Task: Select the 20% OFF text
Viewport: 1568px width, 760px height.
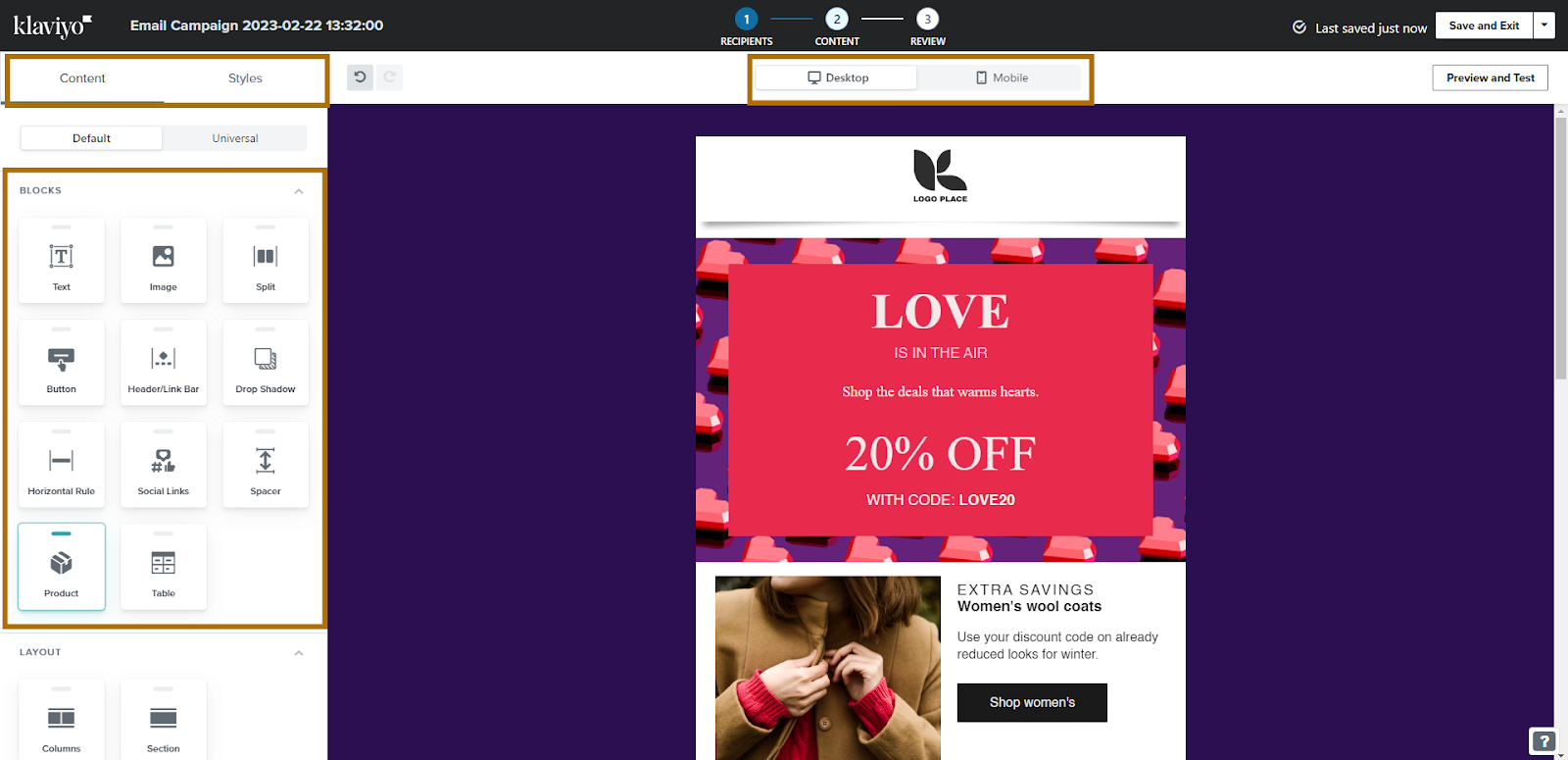Action: 941,454
